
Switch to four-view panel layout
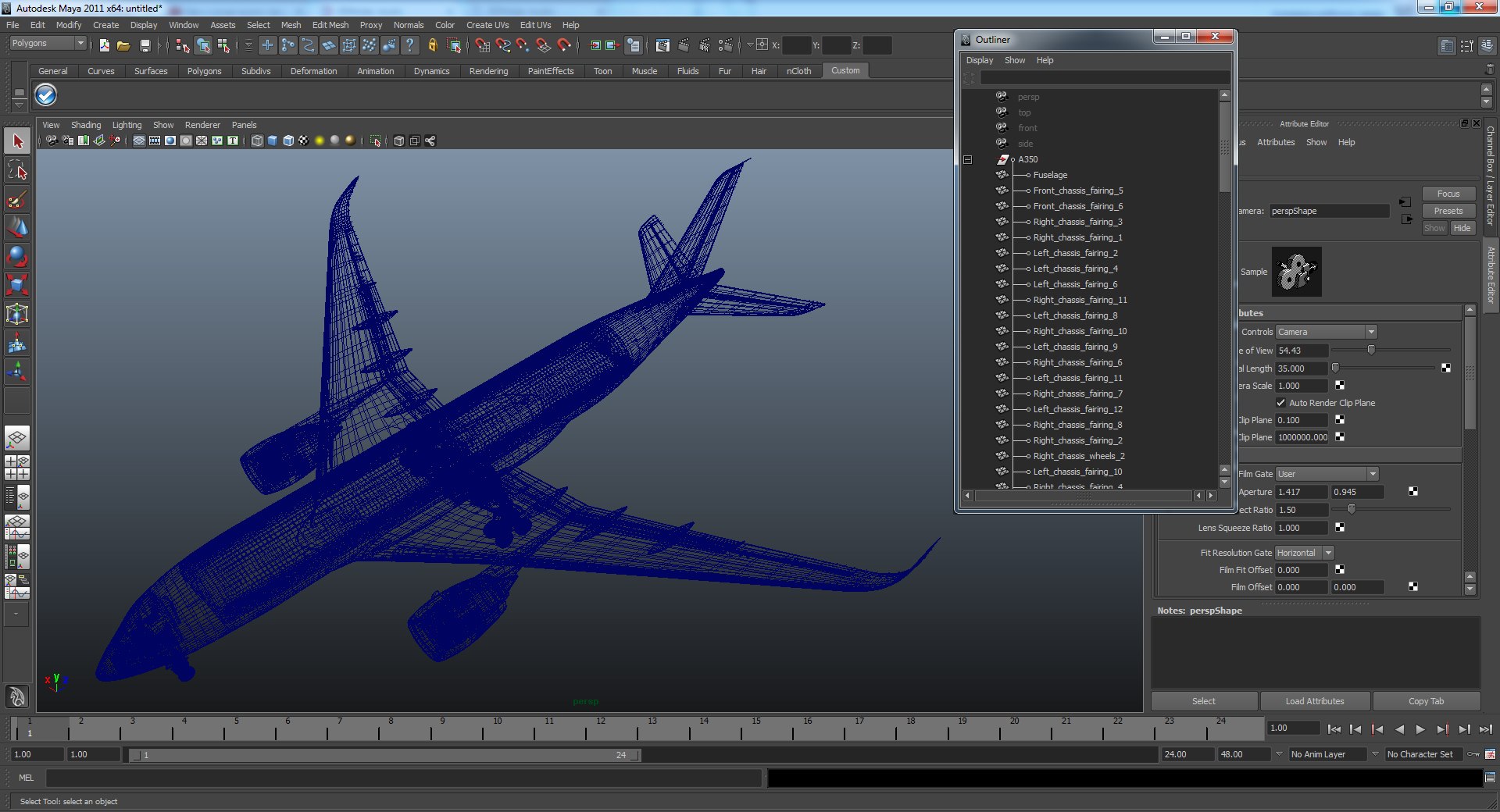(17, 468)
